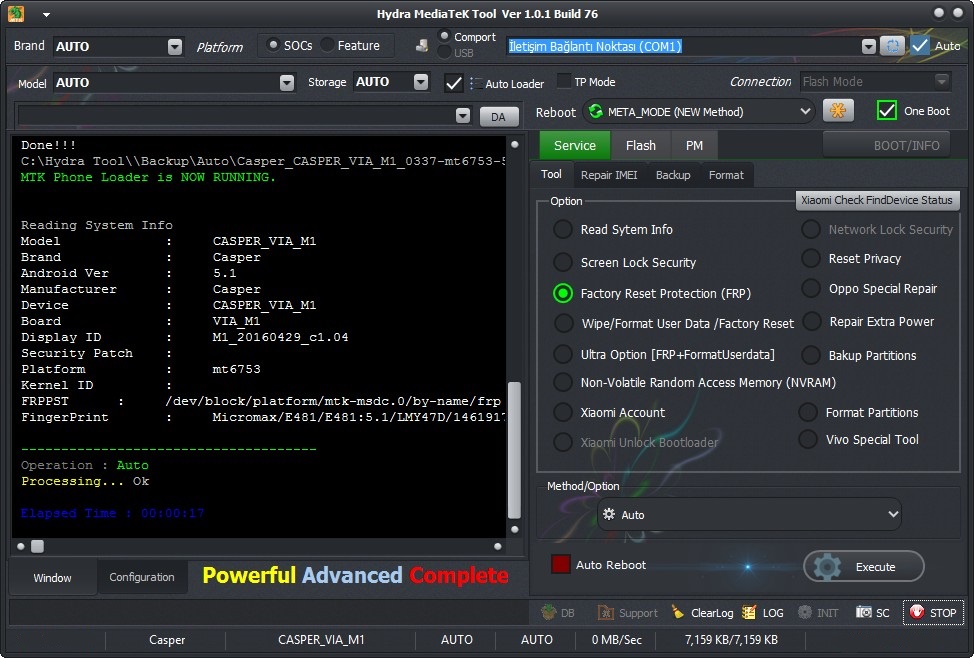Click the DA file path input field

[x=244, y=116]
